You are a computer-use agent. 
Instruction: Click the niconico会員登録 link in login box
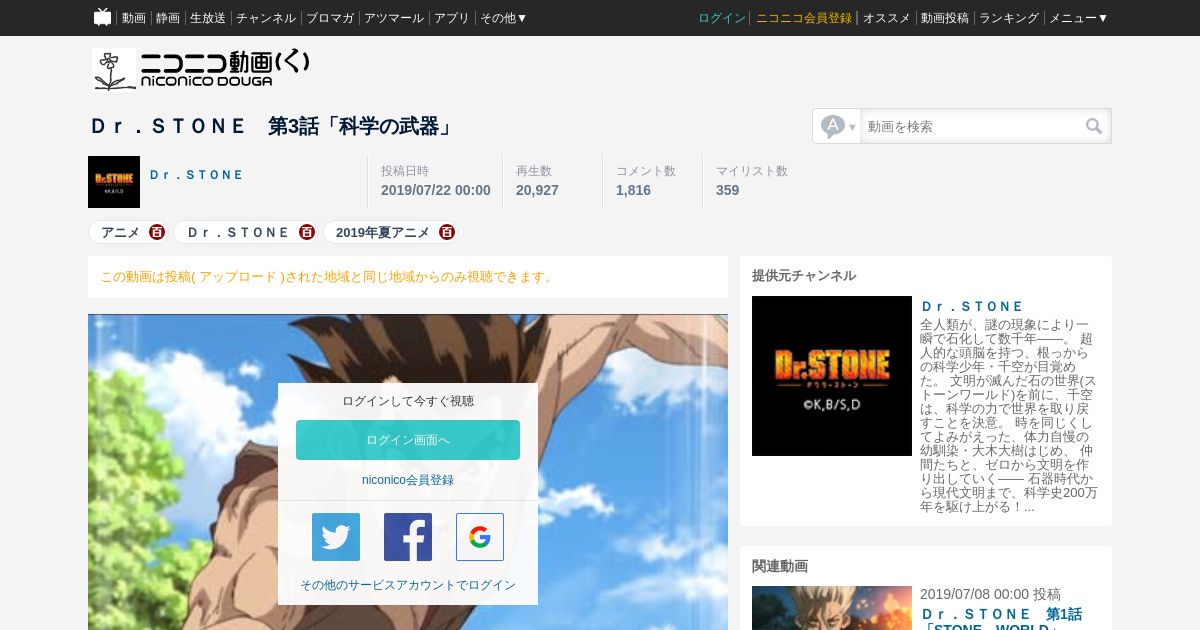408,480
